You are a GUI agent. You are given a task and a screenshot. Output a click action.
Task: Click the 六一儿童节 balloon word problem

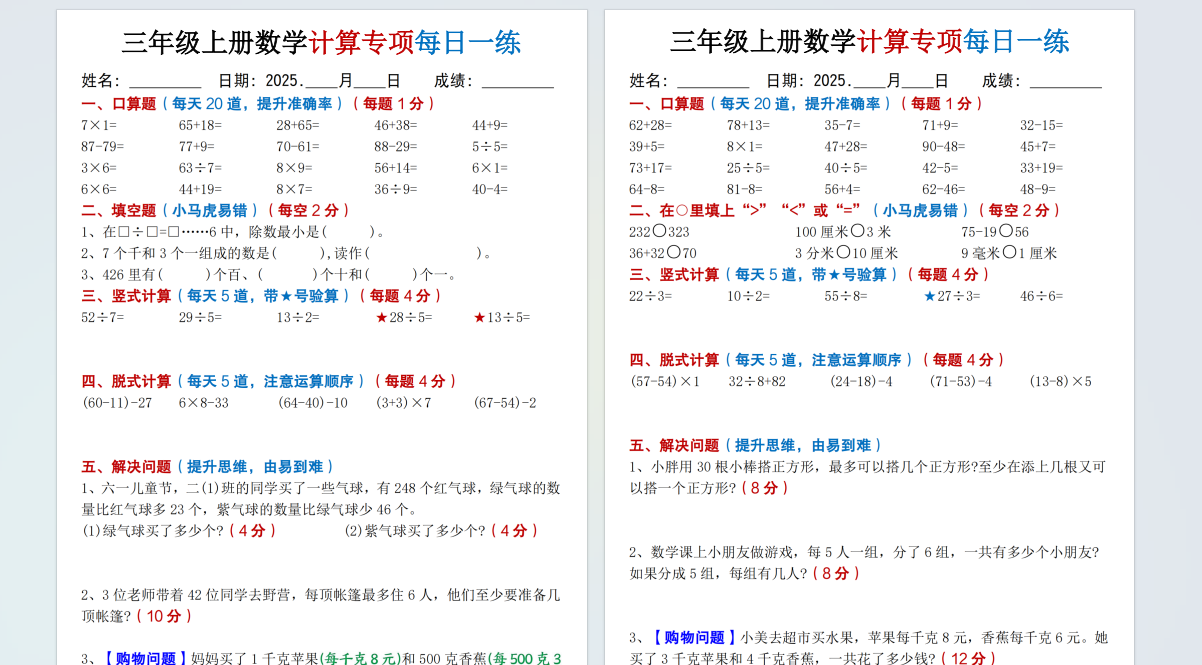320,498
